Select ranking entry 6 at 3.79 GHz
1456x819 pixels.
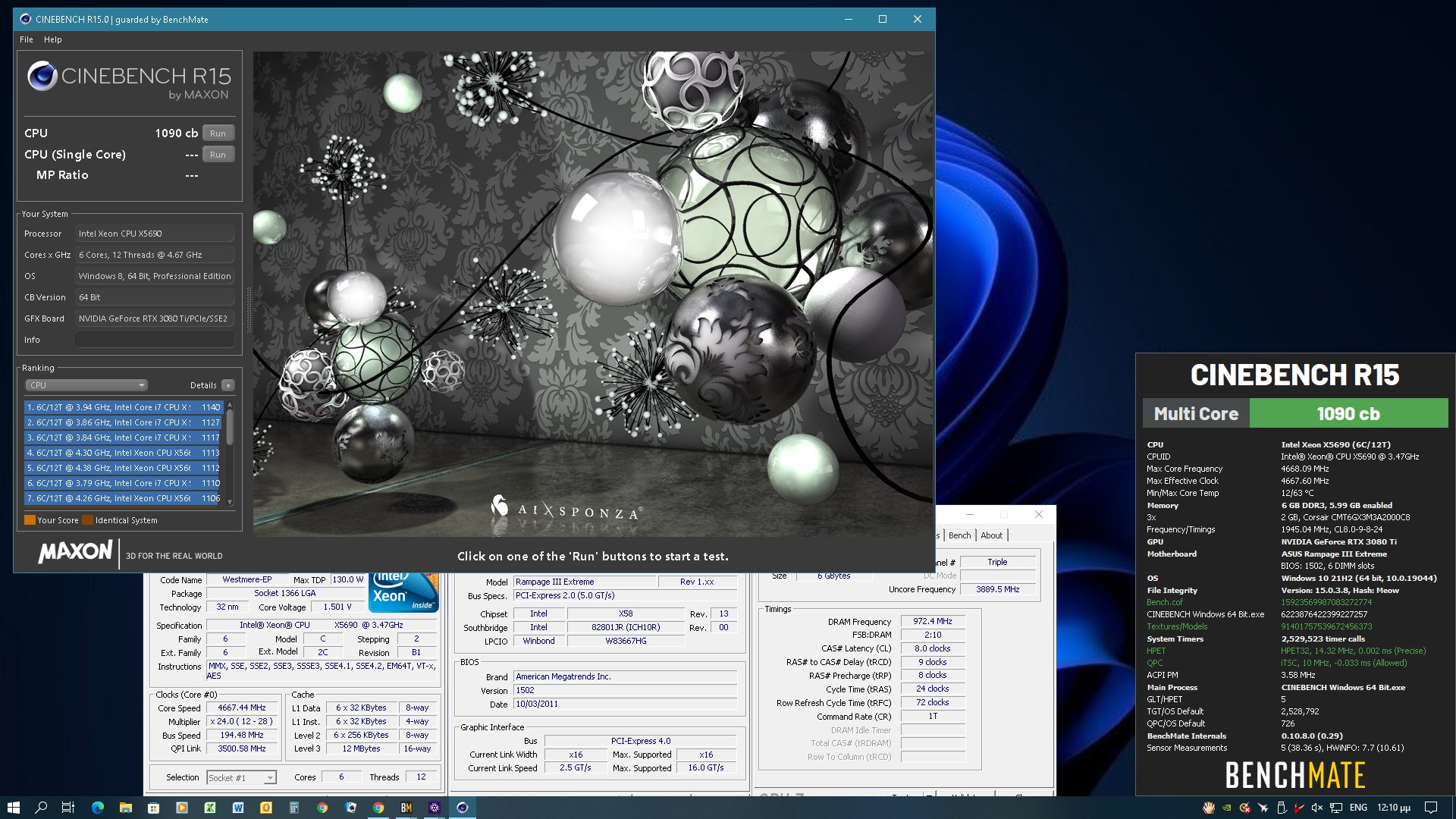pos(124,483)
